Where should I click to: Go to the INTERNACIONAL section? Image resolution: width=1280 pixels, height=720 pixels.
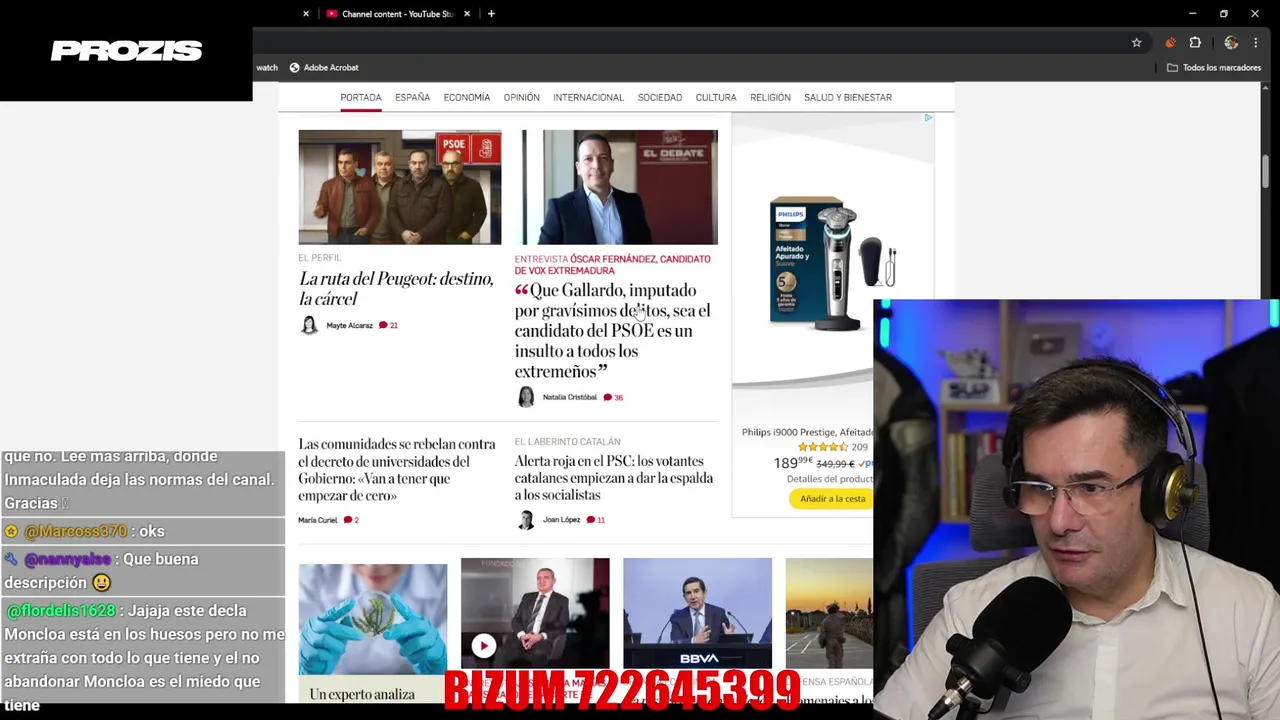point(588,97)
